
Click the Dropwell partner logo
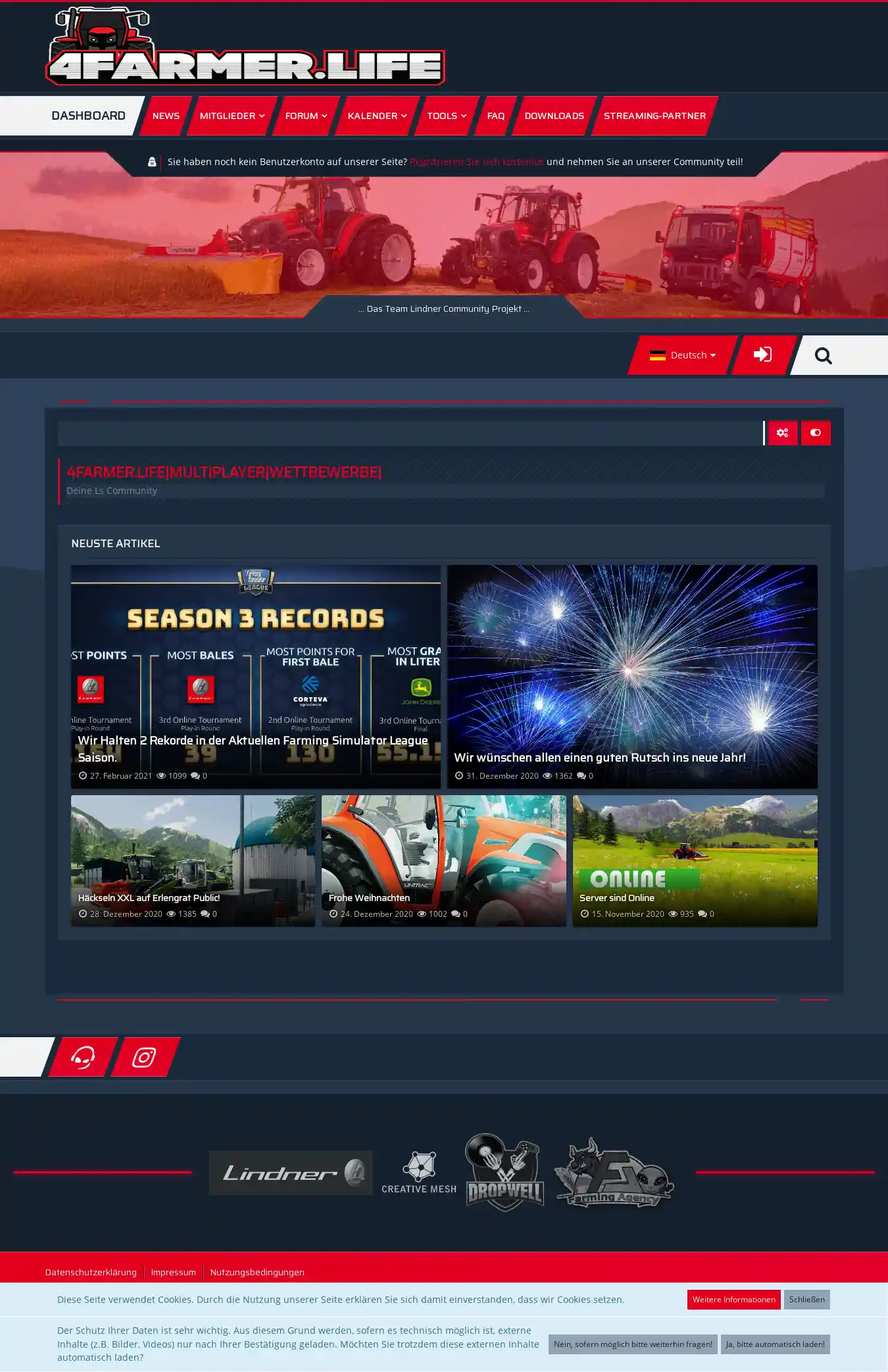505,1172
